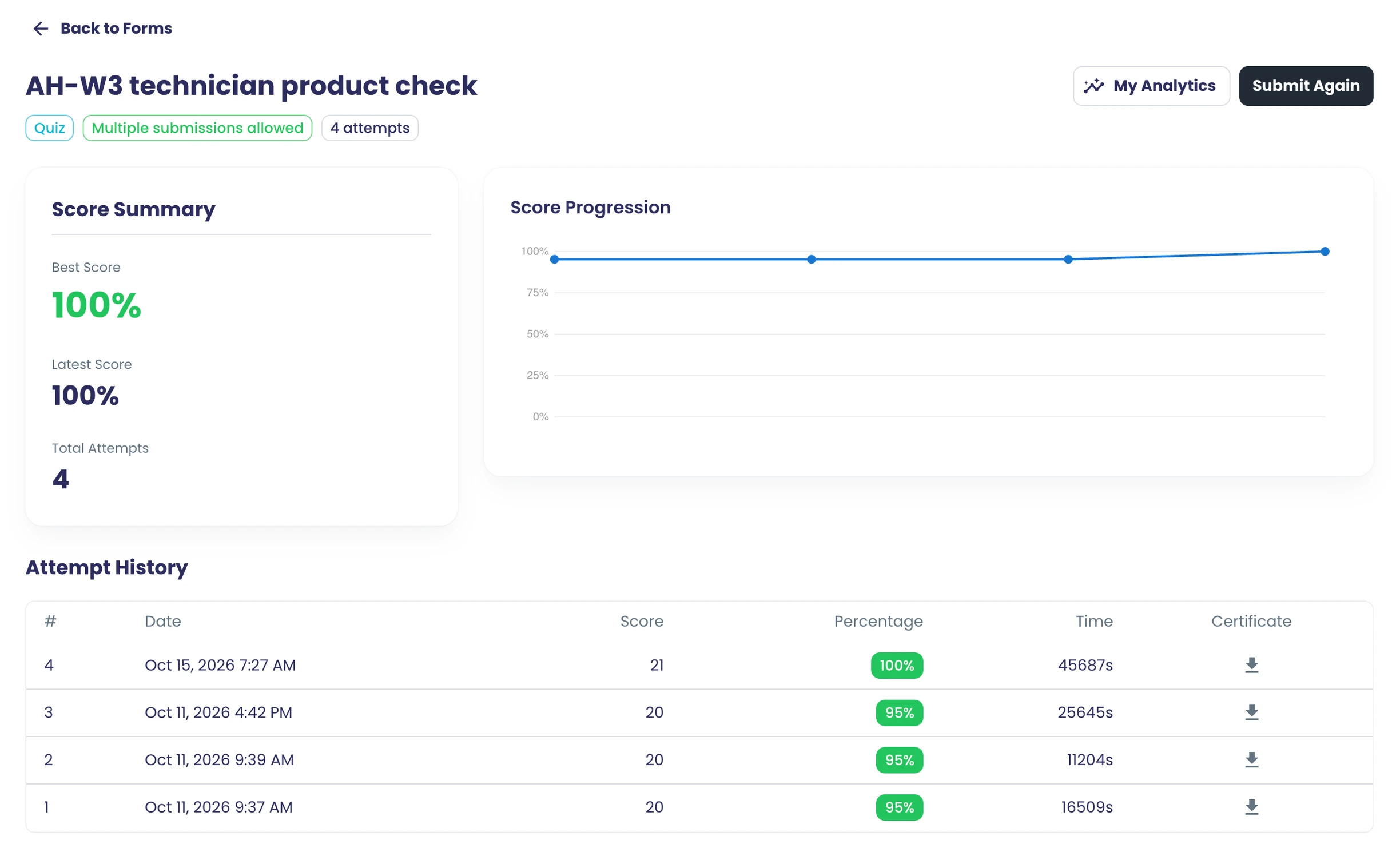Screen dimensions: 1400x852
Task: Download certificate for attempt 4
Action: click(x=1251, y=665)
